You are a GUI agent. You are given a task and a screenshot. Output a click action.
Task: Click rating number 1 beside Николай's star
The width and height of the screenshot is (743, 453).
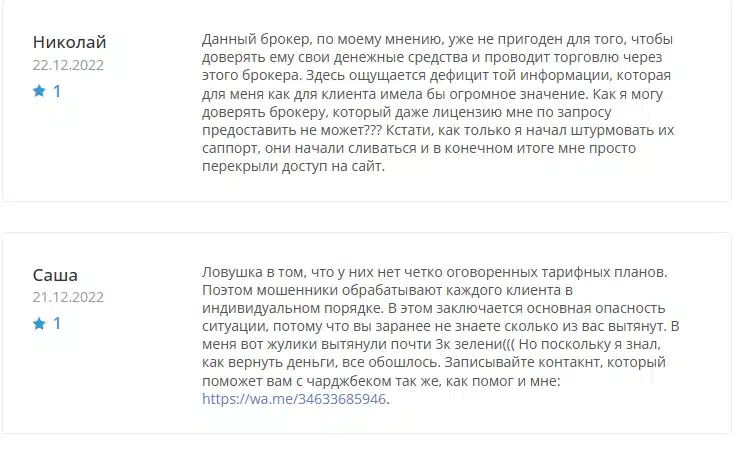57,91
